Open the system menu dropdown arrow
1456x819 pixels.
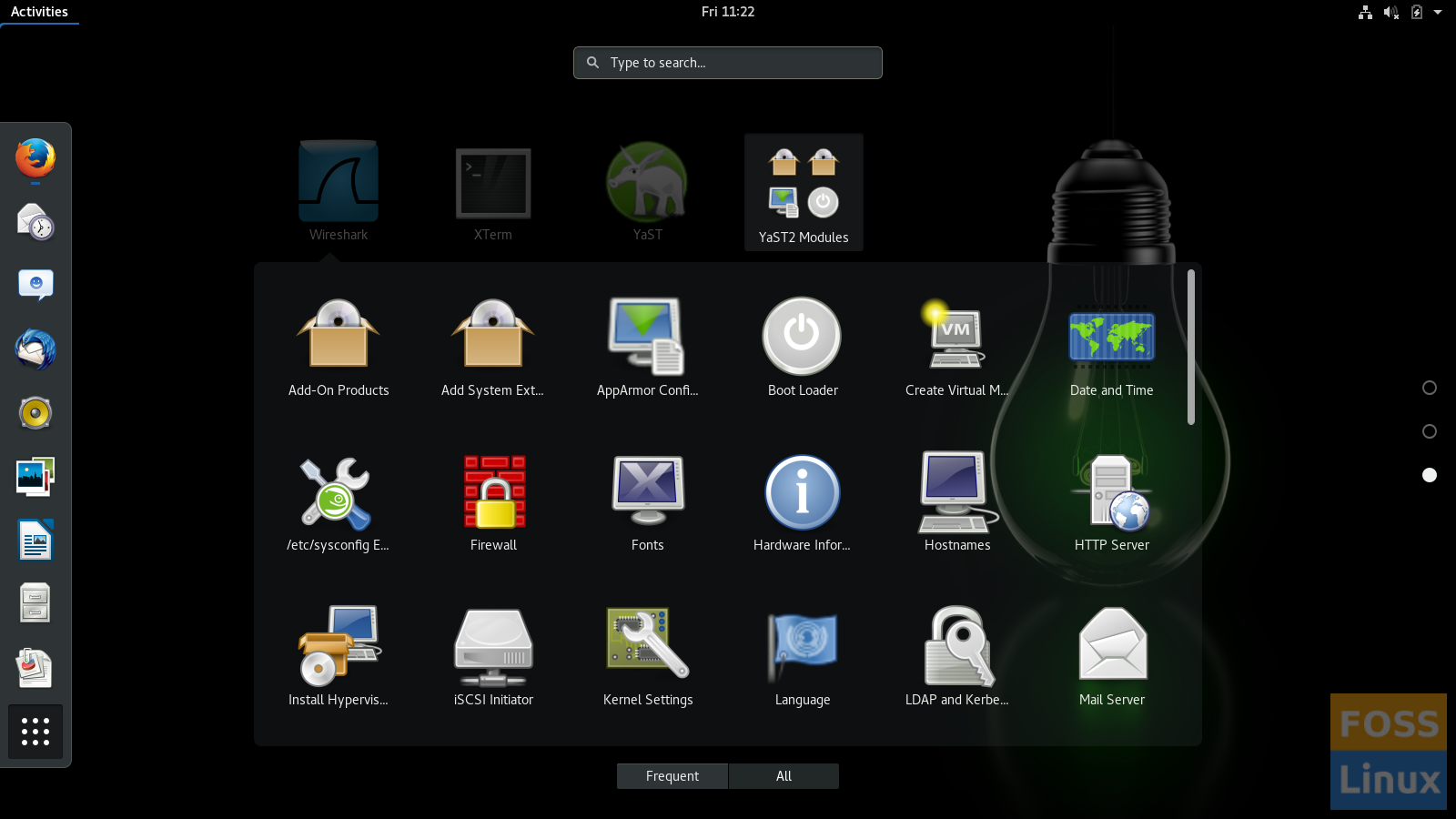[x=1438, y=12]
